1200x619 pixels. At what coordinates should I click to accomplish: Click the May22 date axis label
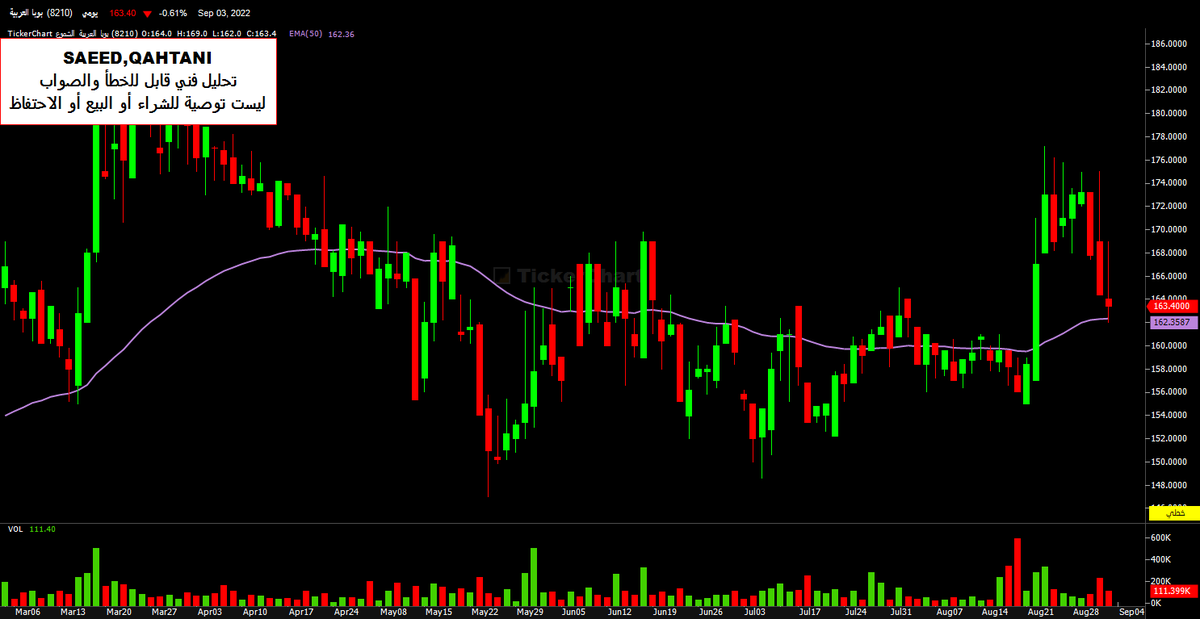[x=485, y=610]
